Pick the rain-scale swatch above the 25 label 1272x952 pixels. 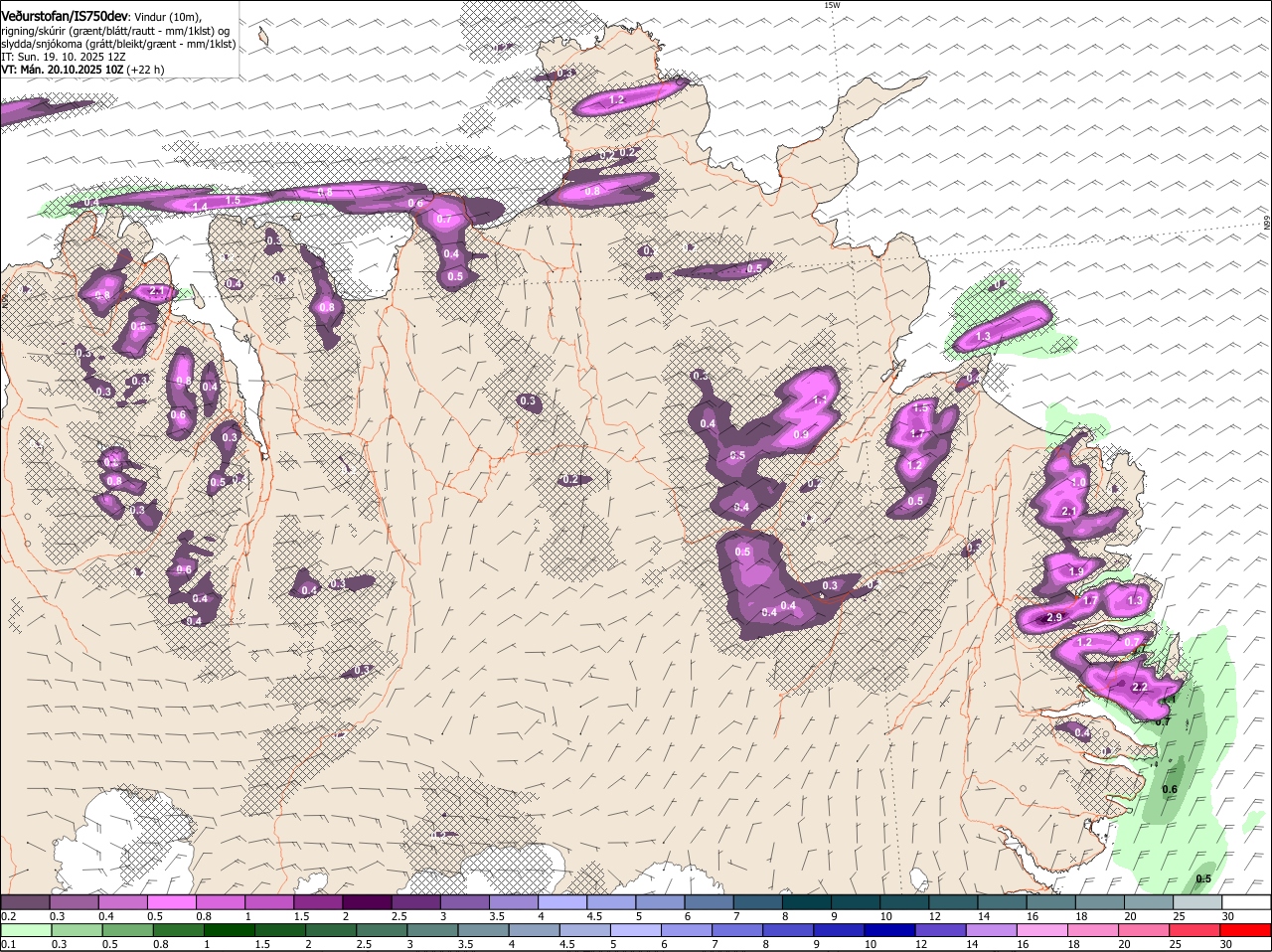click(1194, 930)
